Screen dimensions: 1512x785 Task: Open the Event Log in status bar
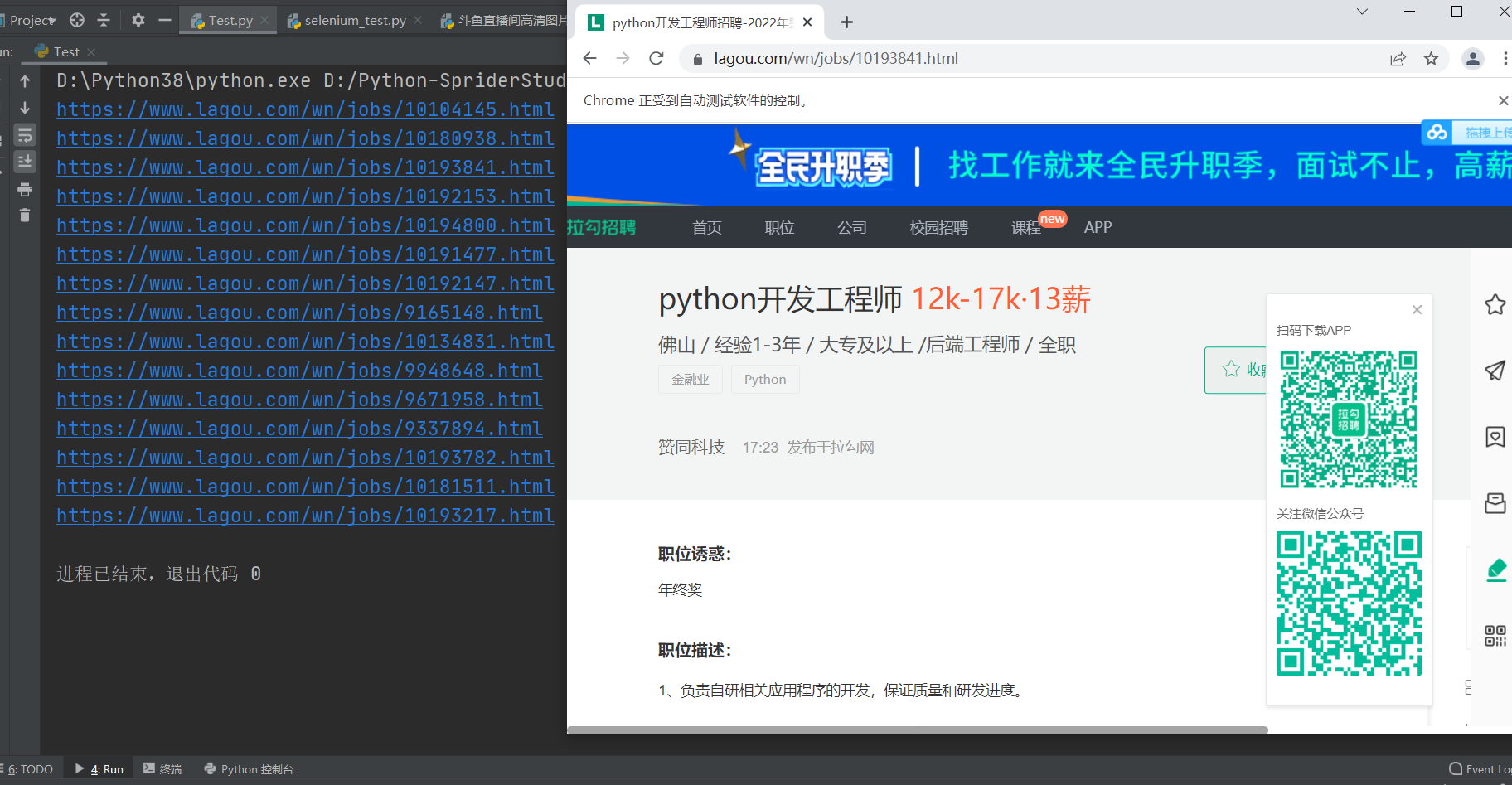click(x=1480, y=769)
